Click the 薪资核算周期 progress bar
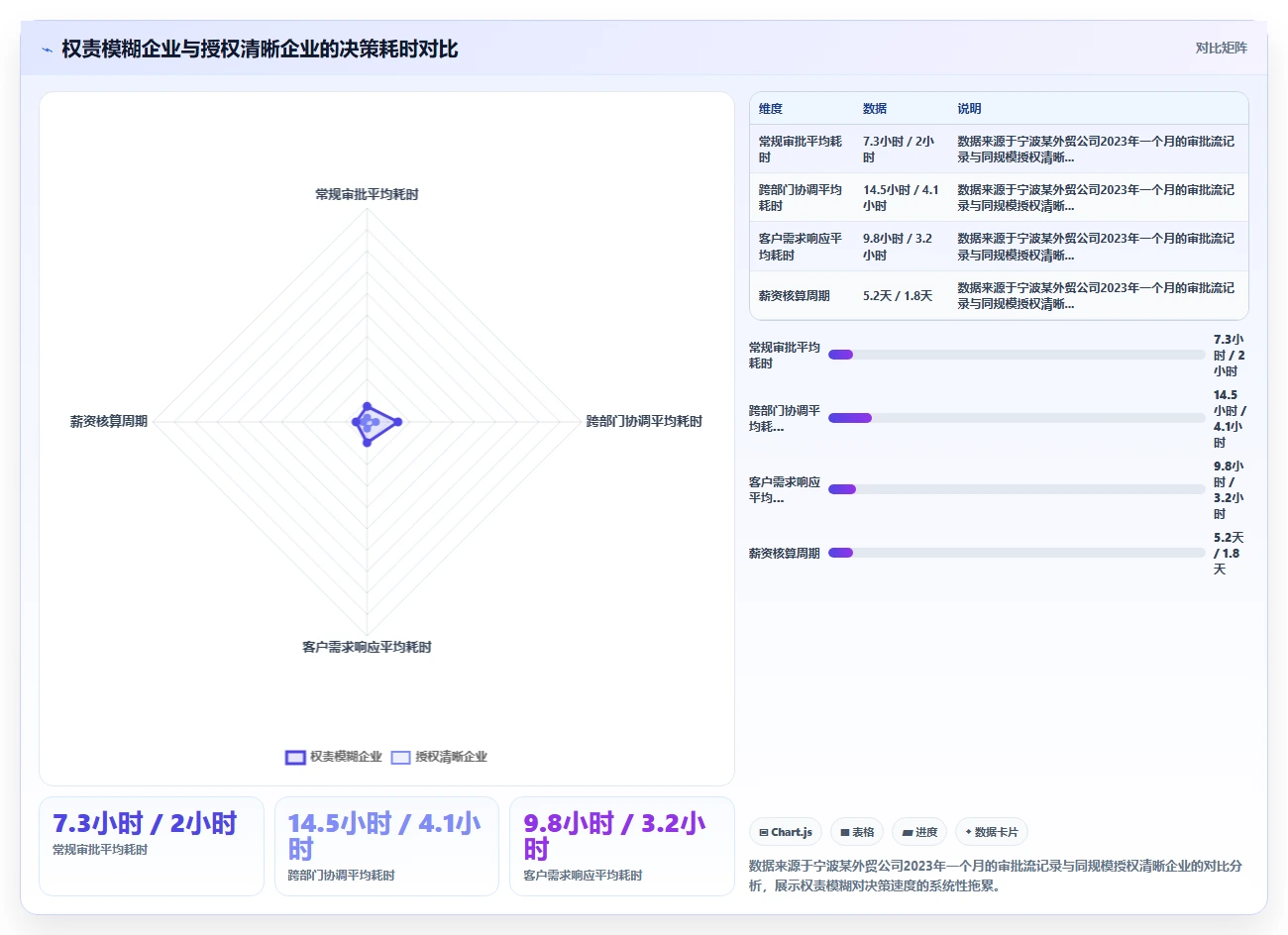Image resolution: width=1288 pixels, height=935 pixels. (x=1017, y=553)
